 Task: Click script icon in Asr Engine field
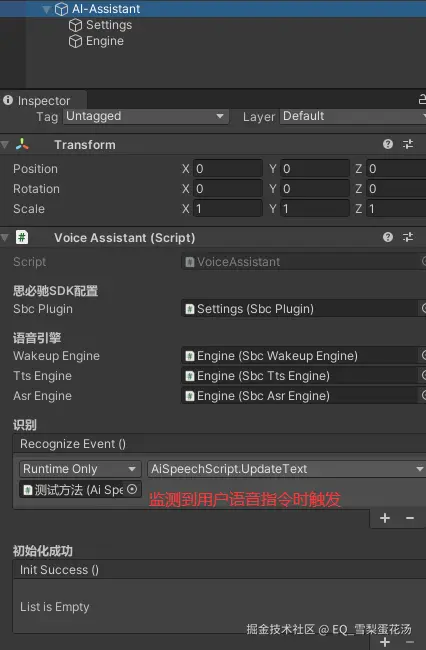click(x=190, y=396)
